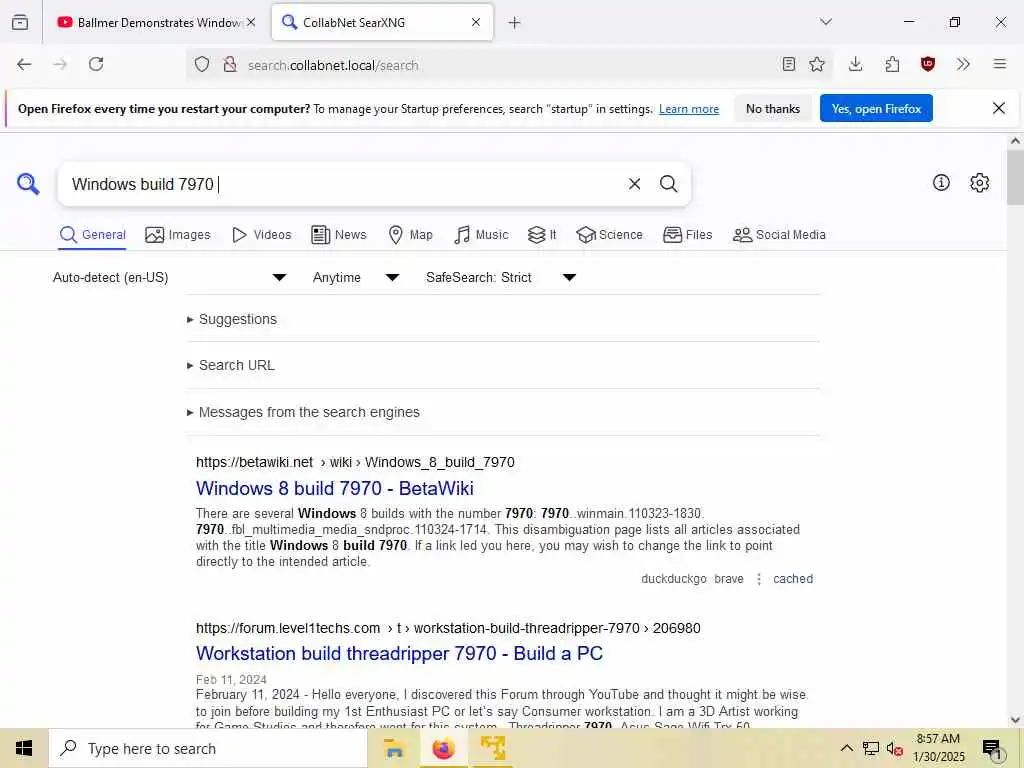The image size is (1024, 768).
Task: Open Workstation build threadripper 7970 result
Action: pyautogui.click(x=399, y=654)
